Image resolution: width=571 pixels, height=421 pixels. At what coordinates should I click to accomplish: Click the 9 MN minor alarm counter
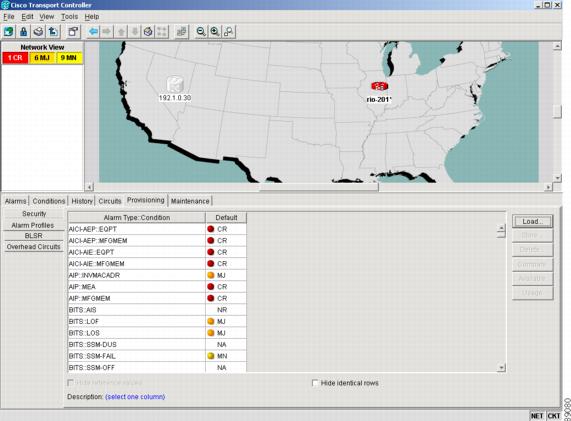69,58
